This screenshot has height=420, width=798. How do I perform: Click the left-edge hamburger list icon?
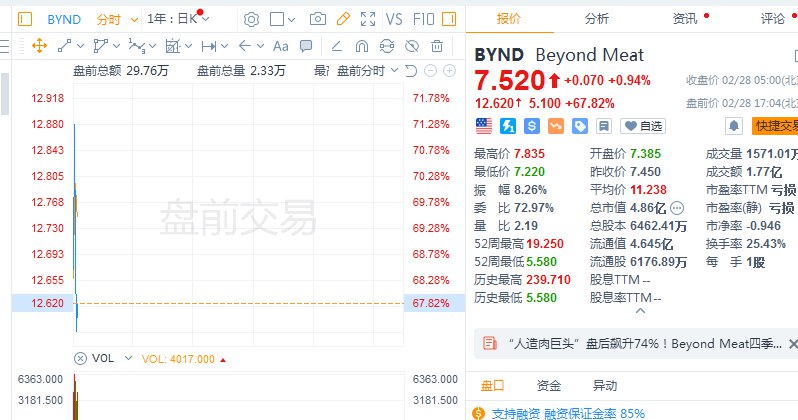point(5,46)
